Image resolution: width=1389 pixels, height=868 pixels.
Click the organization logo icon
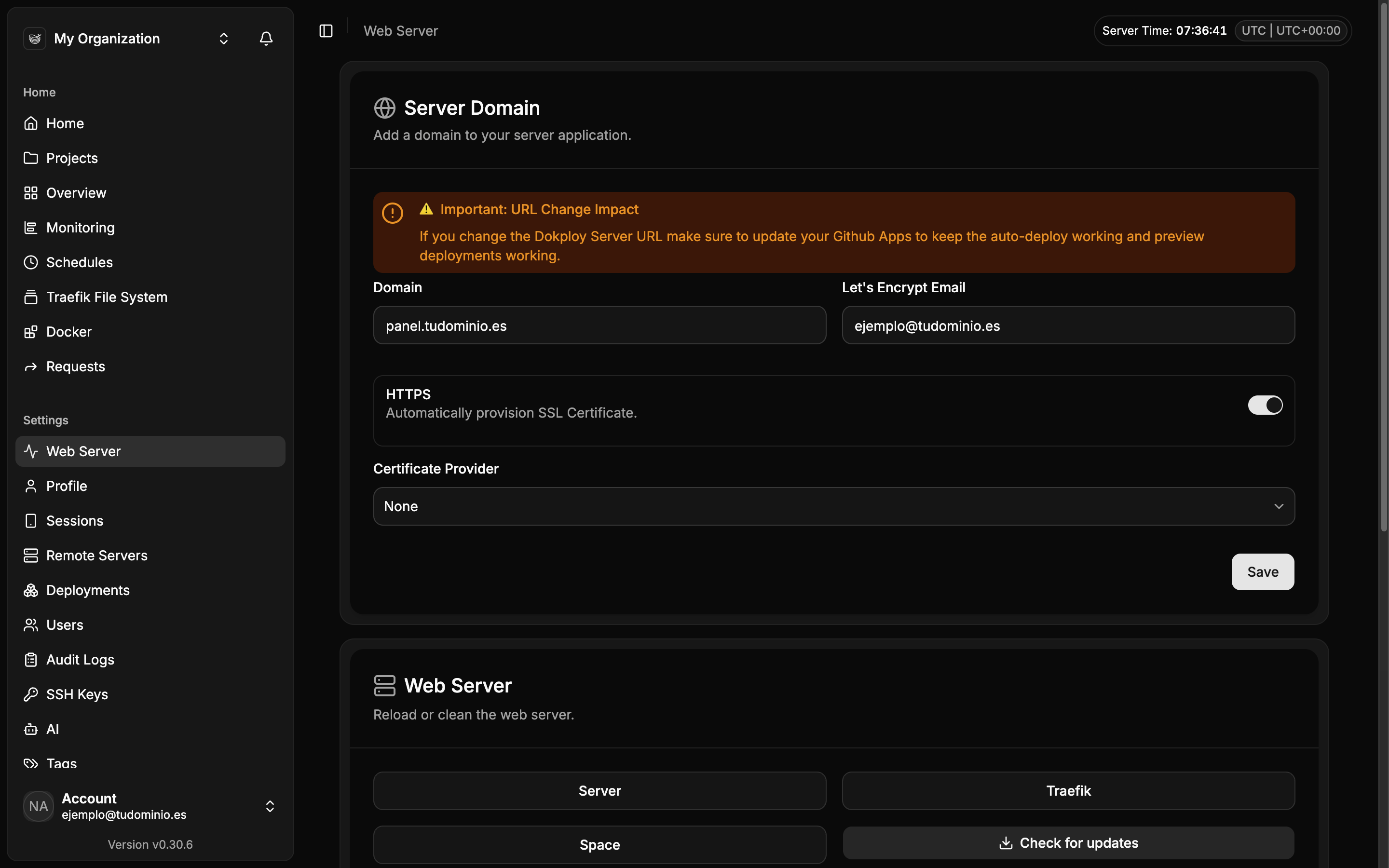(35, 39)
